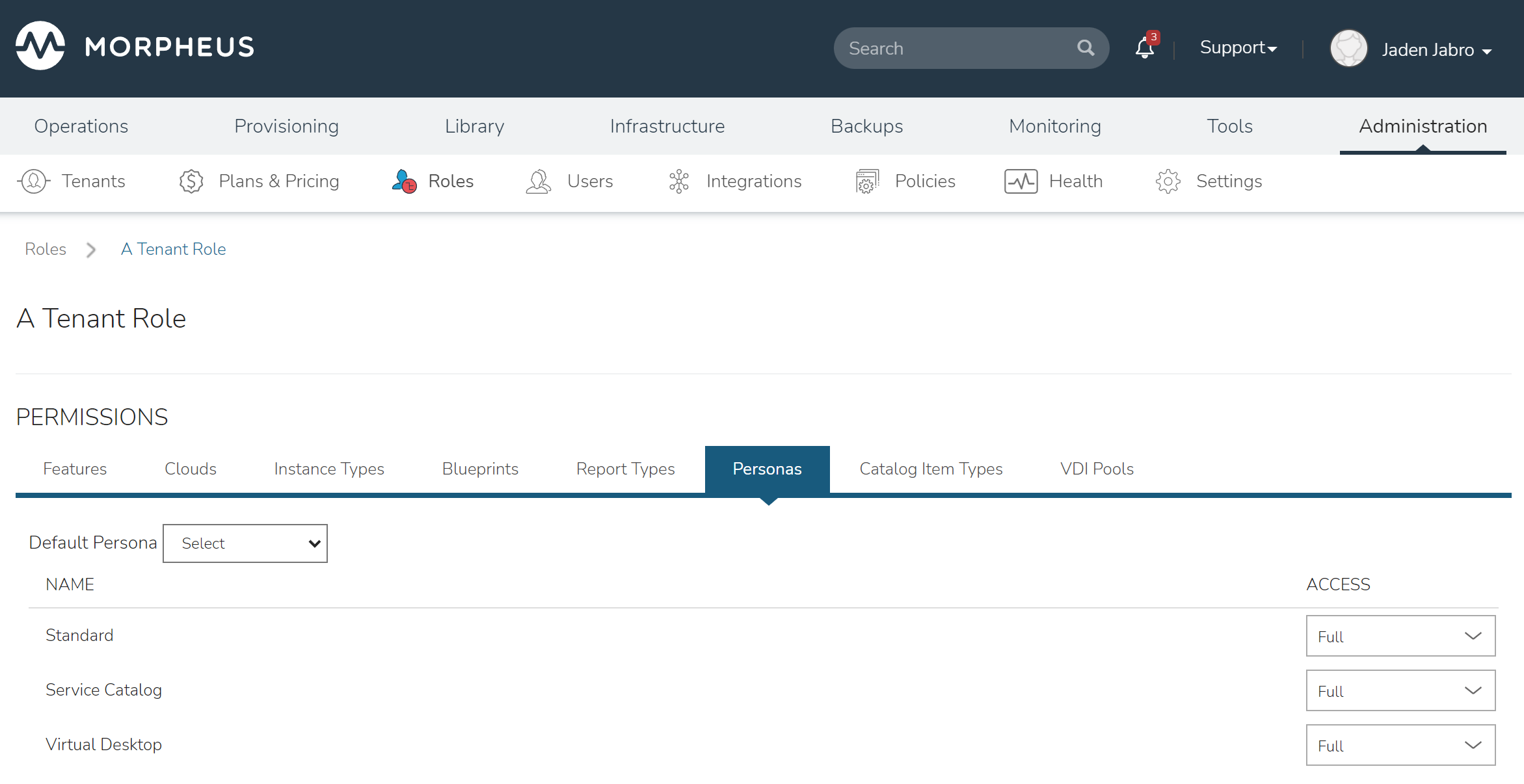Switch to the Features tab

click(75, 469)
